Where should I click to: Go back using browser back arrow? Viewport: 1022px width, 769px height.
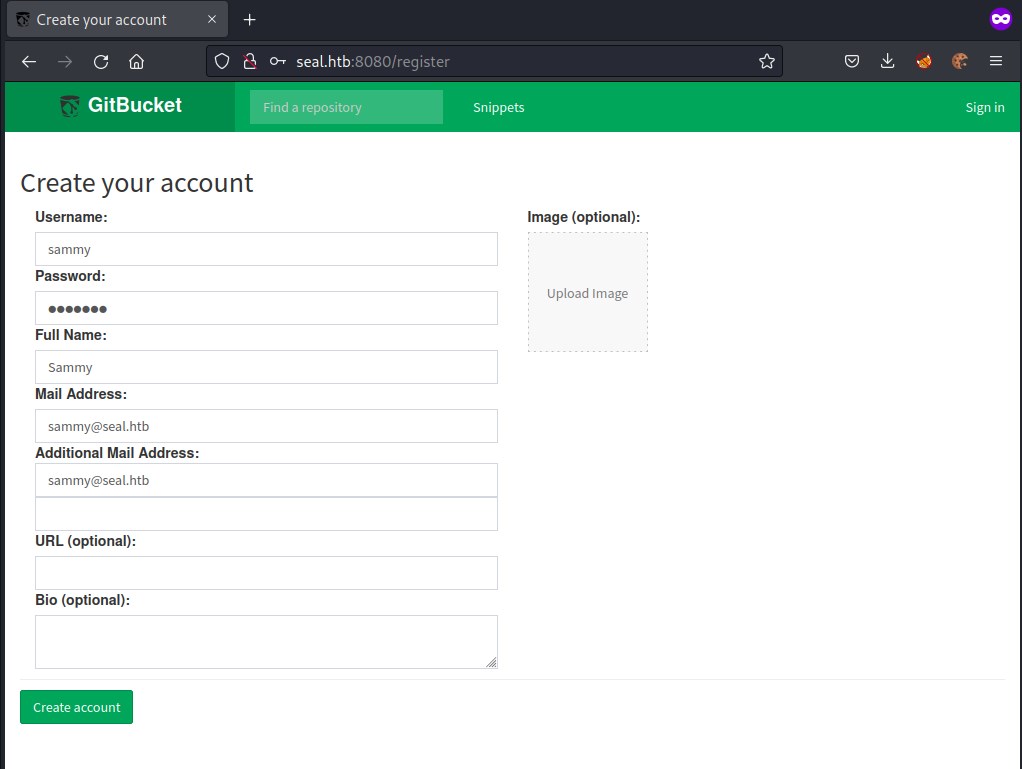[29, 62]
